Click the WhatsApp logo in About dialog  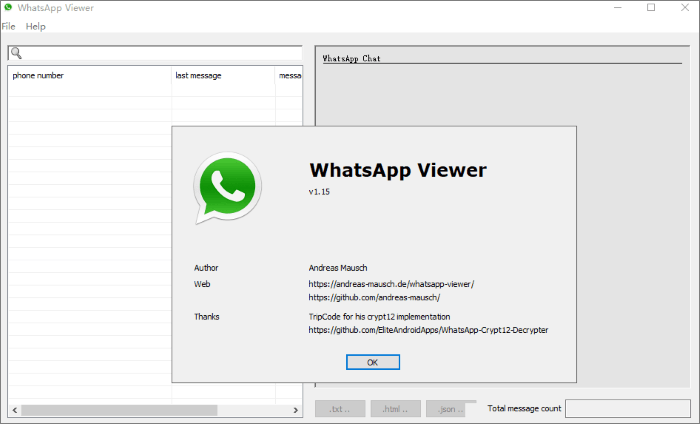coord(227,188)
